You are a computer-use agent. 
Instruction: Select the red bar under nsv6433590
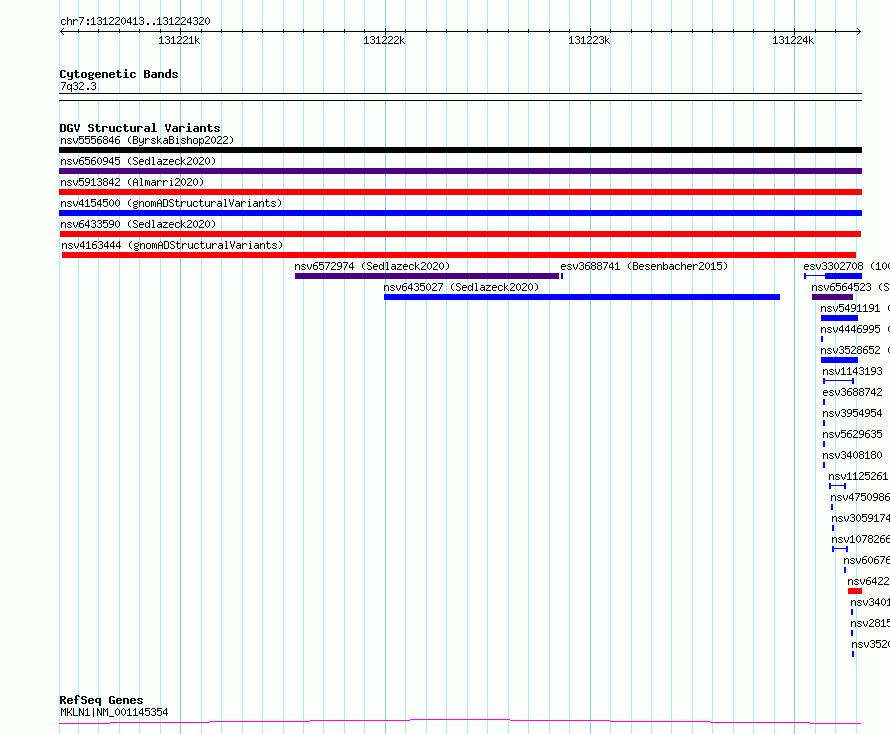click(x=460, y=234)
